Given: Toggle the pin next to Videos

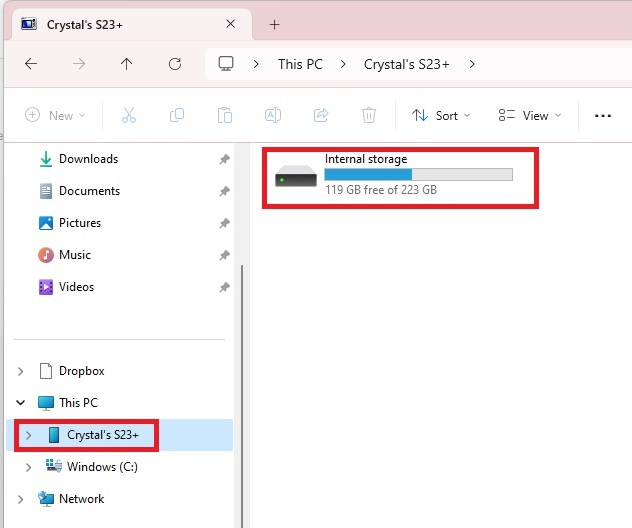Looking at the screenshot, I should pos(225,287).
